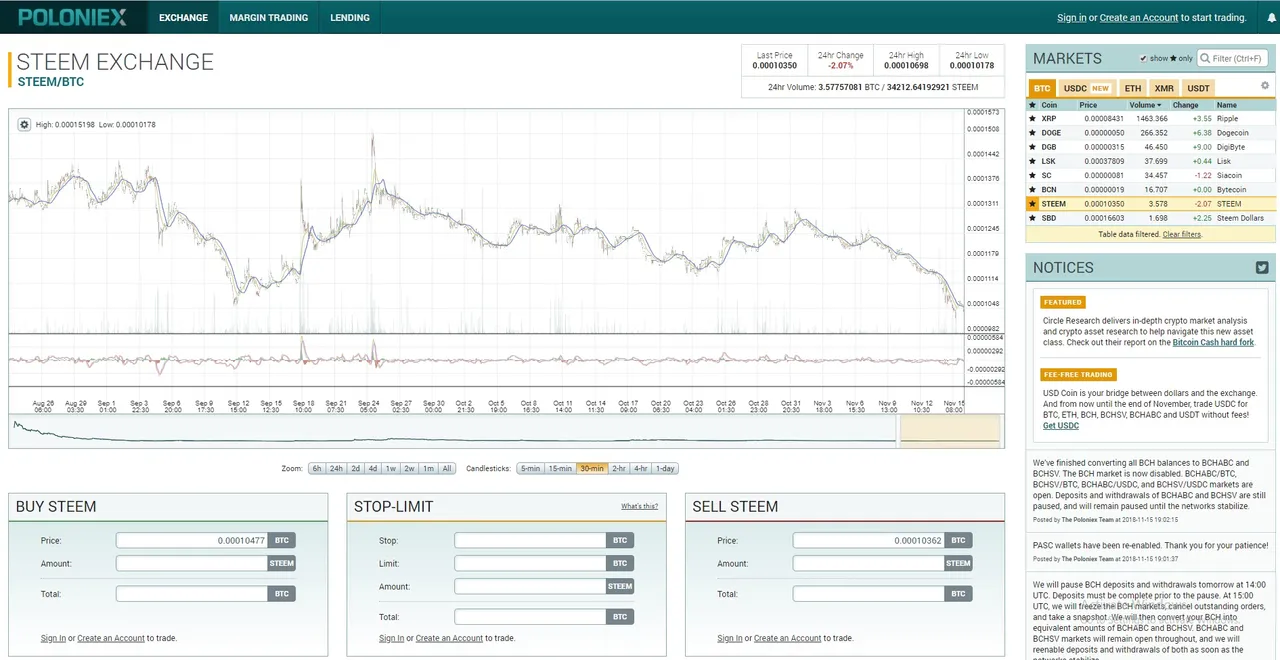This screenshot has height=660, width=1280.
Task: Select DigiByte DGB market row
Action: coord(1150,147)
